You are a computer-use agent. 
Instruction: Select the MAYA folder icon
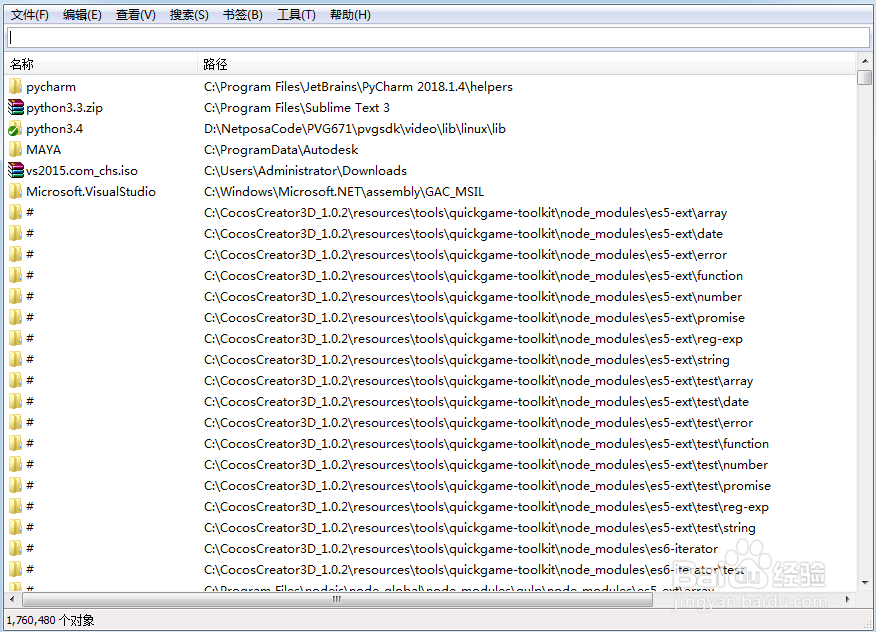tap(16, 150)
